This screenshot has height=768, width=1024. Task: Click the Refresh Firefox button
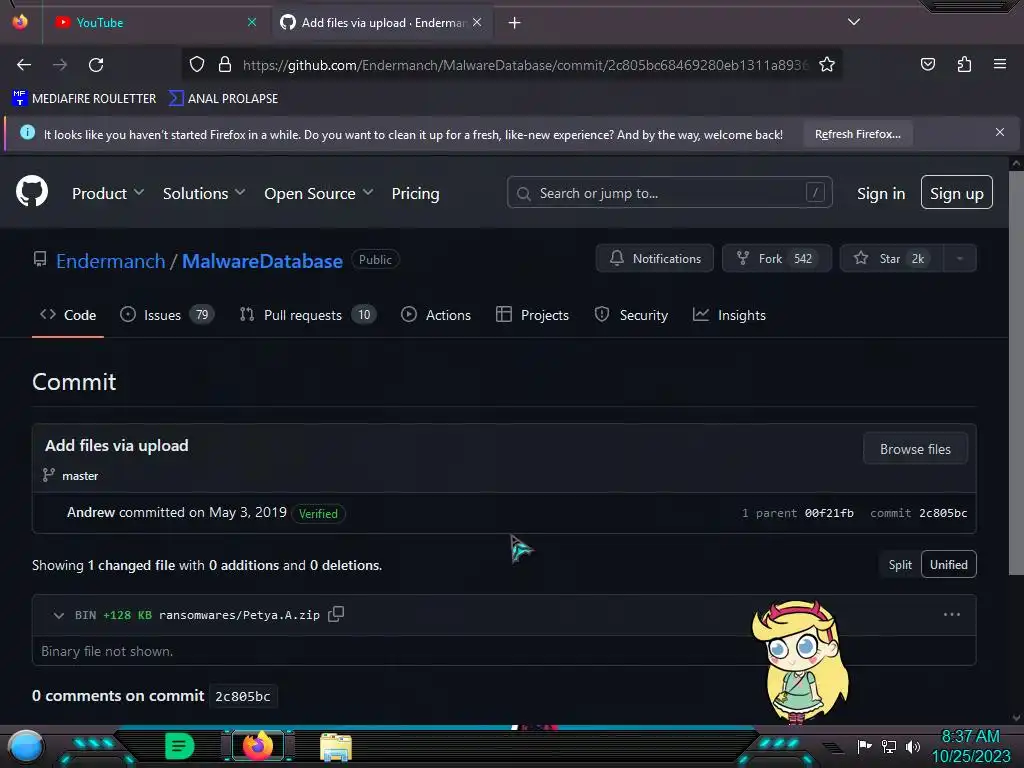[x=857, y=134]
